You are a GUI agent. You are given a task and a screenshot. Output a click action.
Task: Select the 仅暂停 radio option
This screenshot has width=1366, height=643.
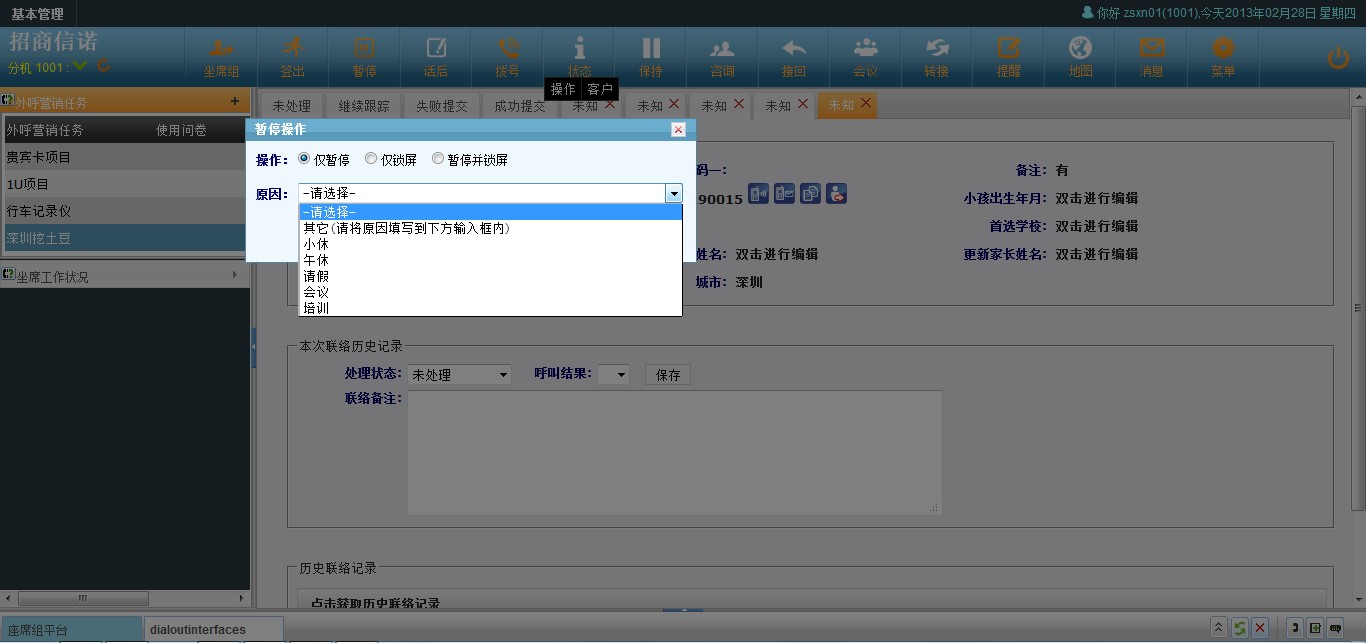(304, 159)
